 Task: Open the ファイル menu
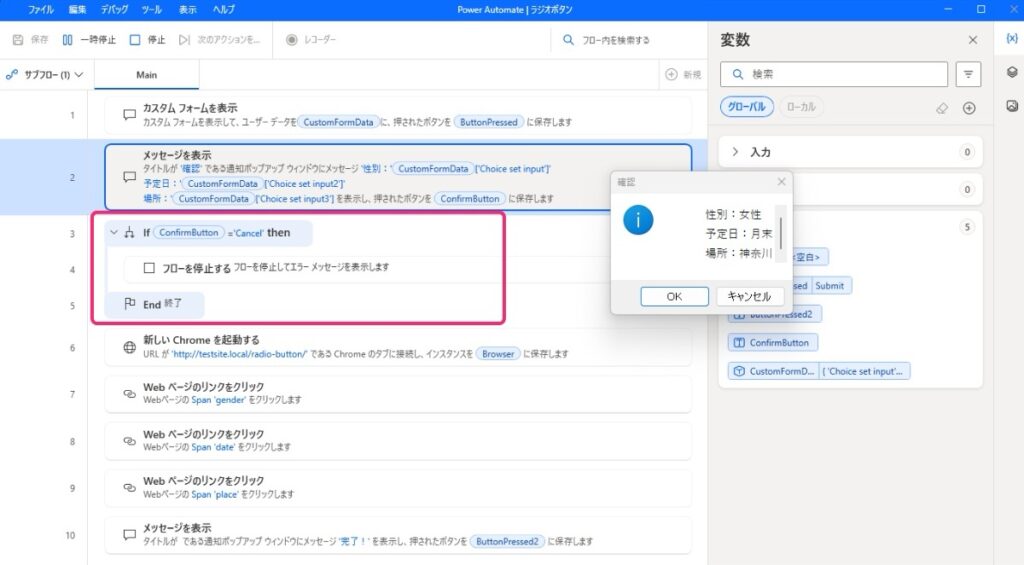point(40,9)
